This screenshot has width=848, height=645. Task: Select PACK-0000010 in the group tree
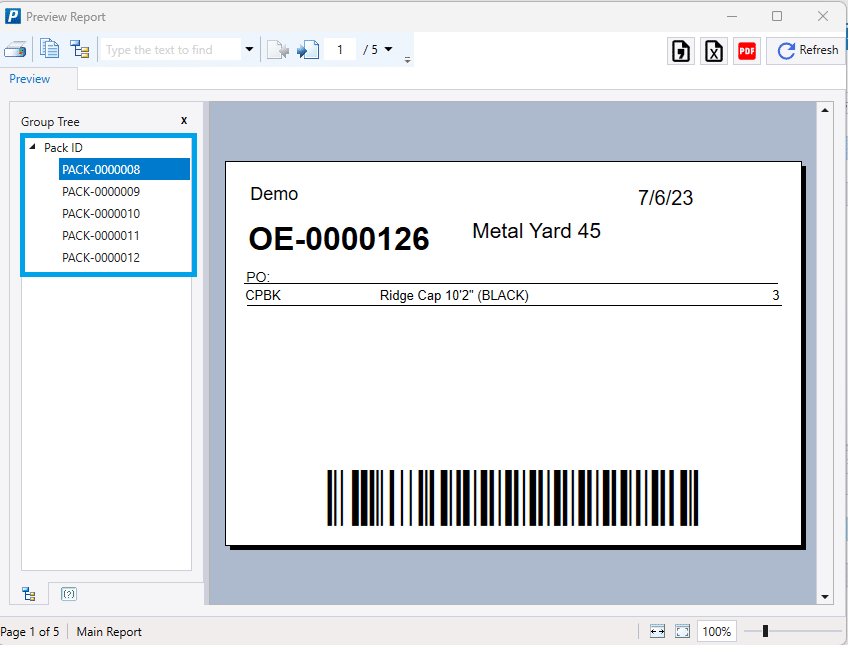click(101, 214)
